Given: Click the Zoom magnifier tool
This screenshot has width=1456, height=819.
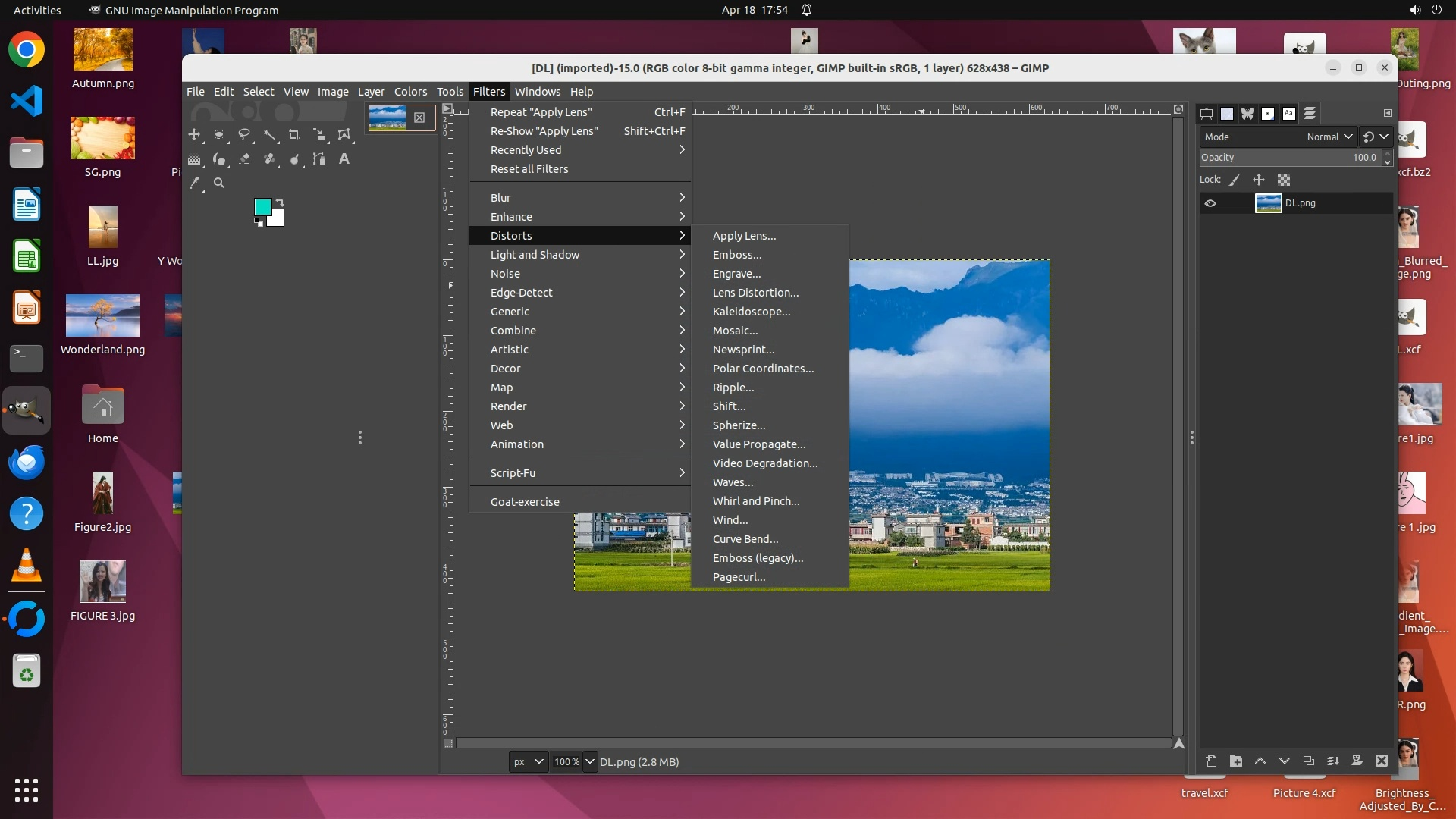Looking at the screenshot, I should [x=219, y=183].
